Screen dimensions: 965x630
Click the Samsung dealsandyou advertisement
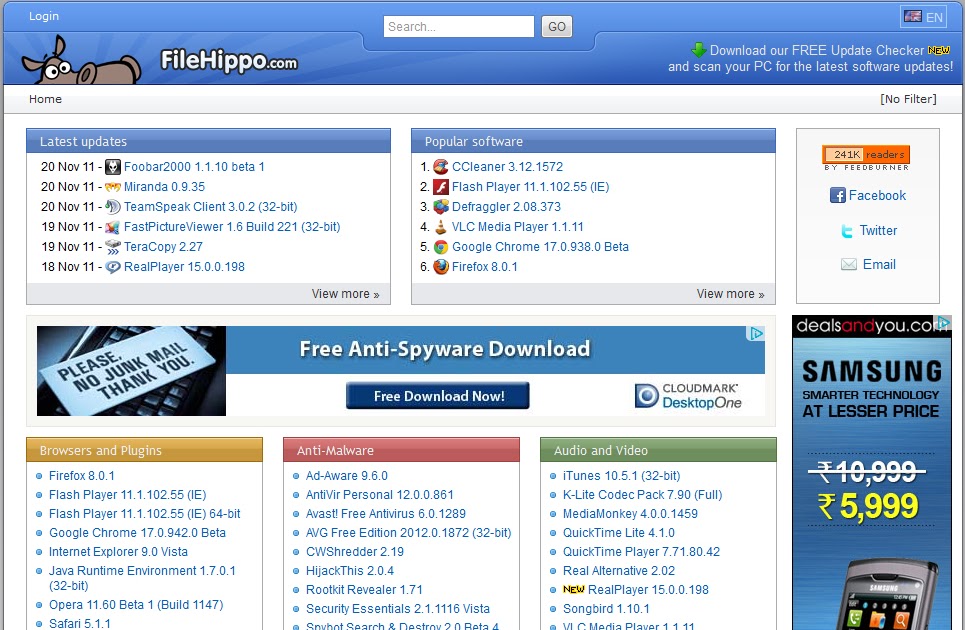point(871,472)
